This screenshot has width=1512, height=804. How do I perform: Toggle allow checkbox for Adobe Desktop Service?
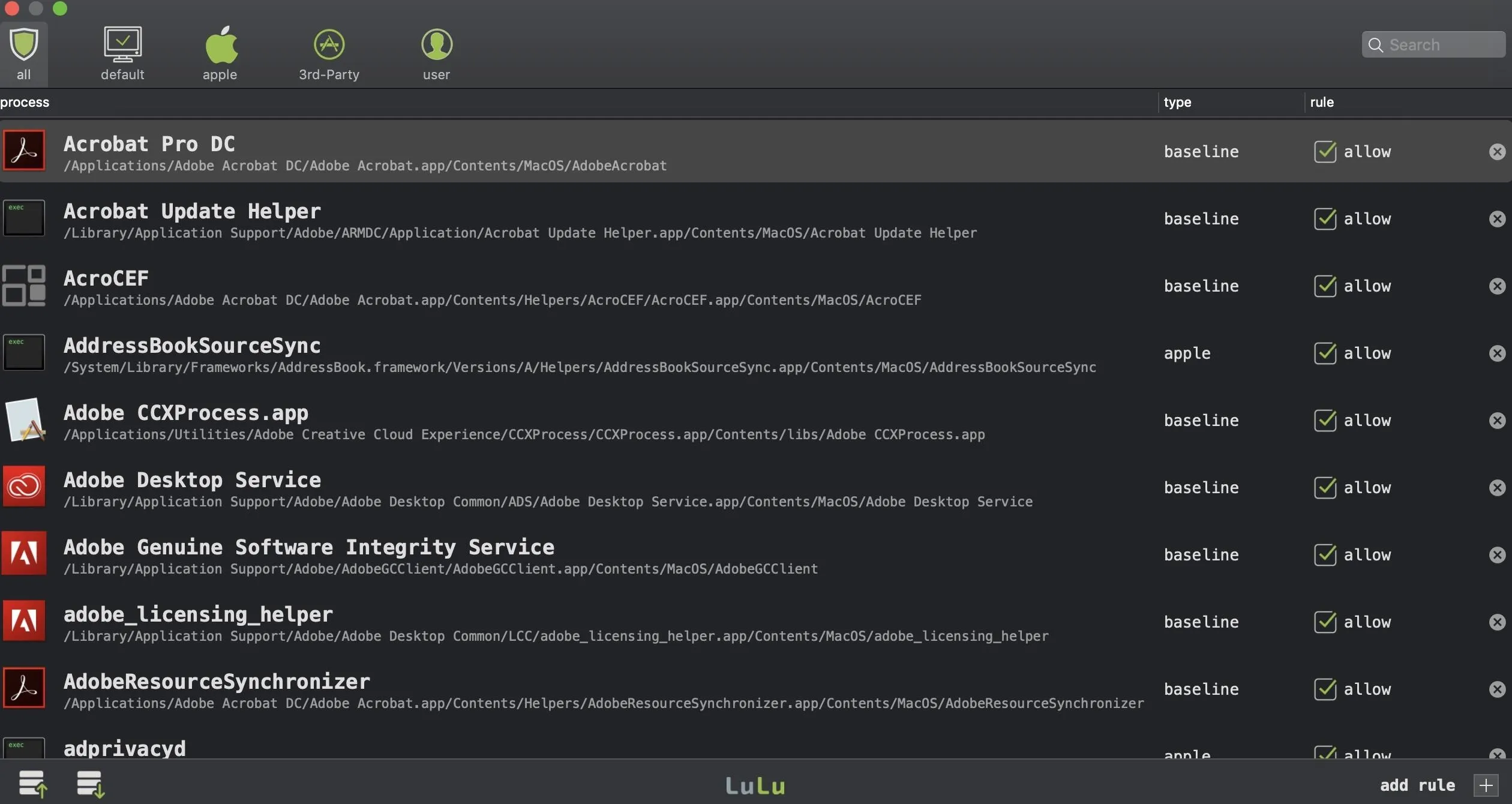point(1325,488)
